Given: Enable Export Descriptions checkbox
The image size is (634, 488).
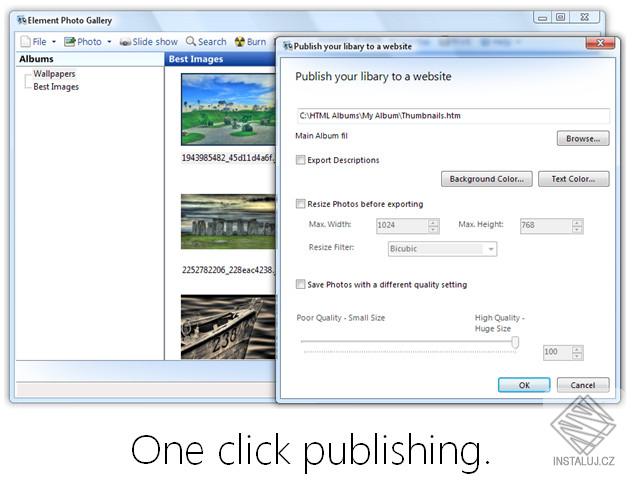Looking at the screenshot, I should 300,160.
